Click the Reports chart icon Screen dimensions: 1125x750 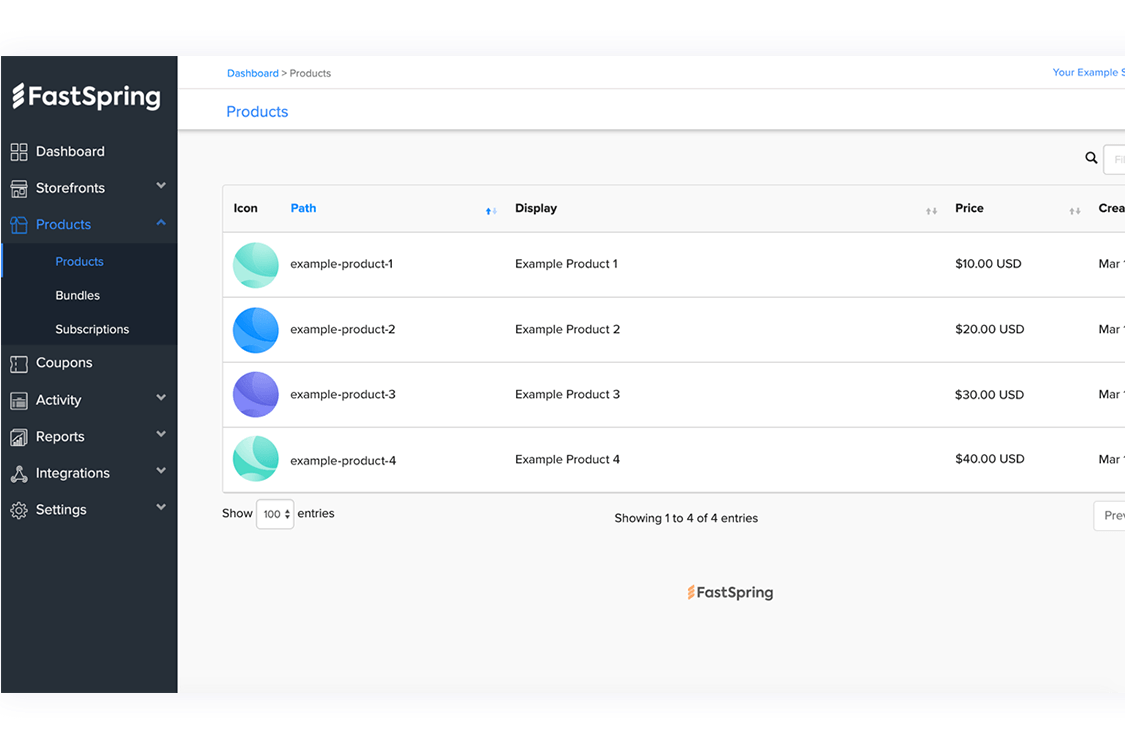tap(19, 437)
